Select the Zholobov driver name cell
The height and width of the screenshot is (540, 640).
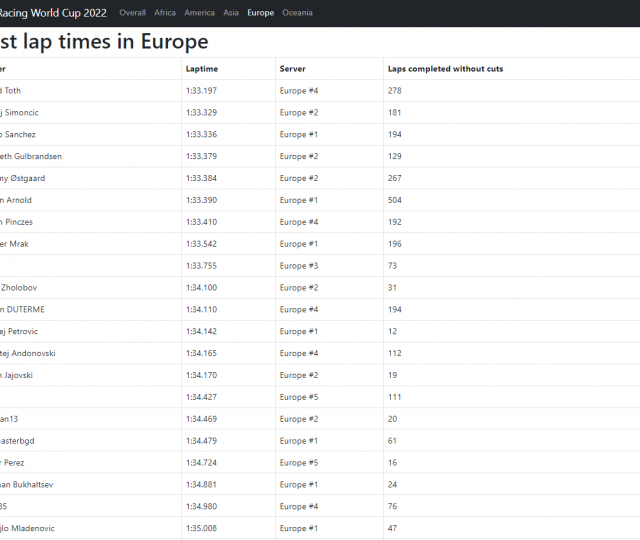pos(22,287)
